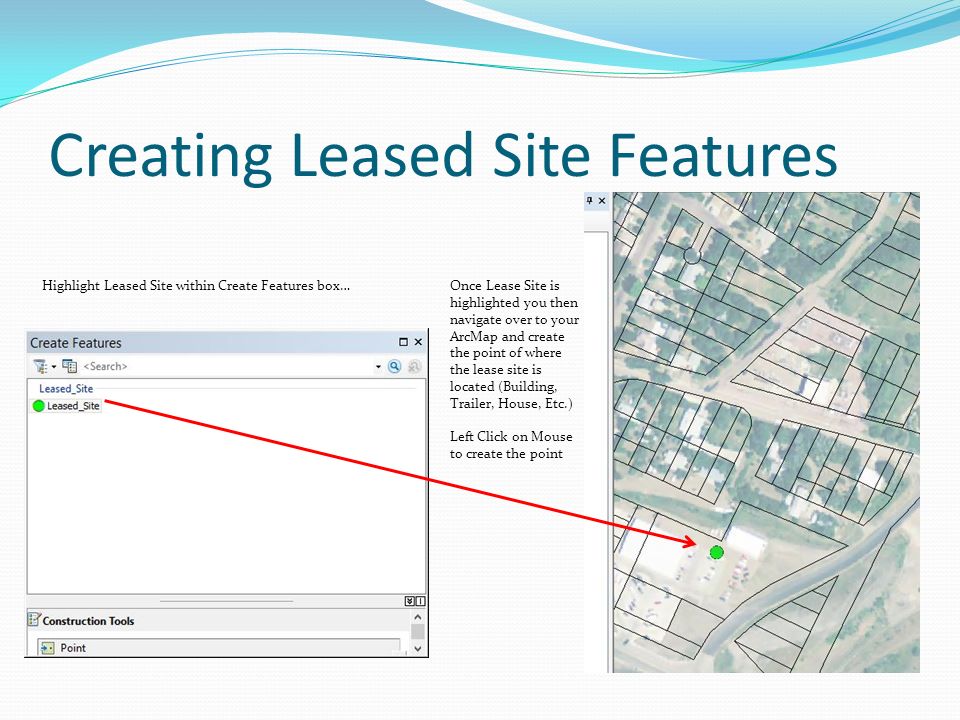Click the greyed Clear Search icon
The image size is (960, 720).
click(x=414, y=366)
